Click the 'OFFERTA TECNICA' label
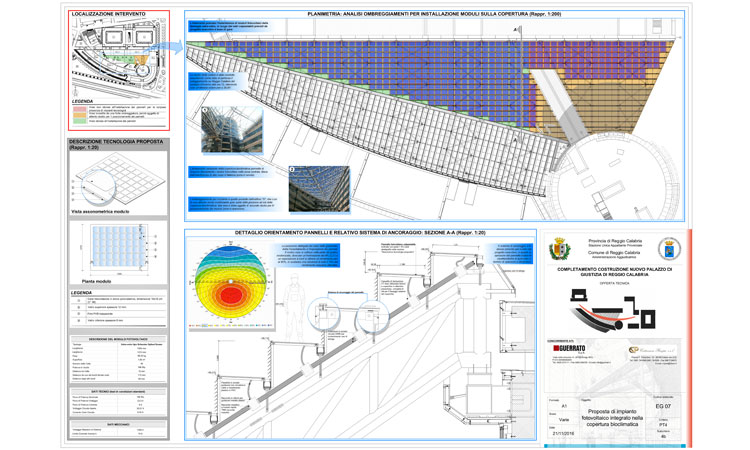 click(x=615, y=283)
